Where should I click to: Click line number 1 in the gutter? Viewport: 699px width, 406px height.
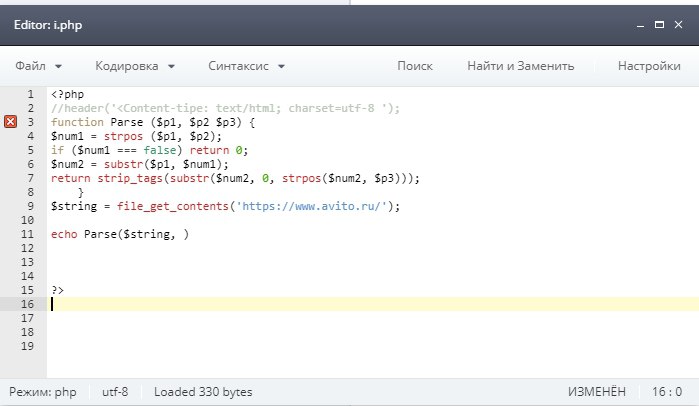(30, 94)
